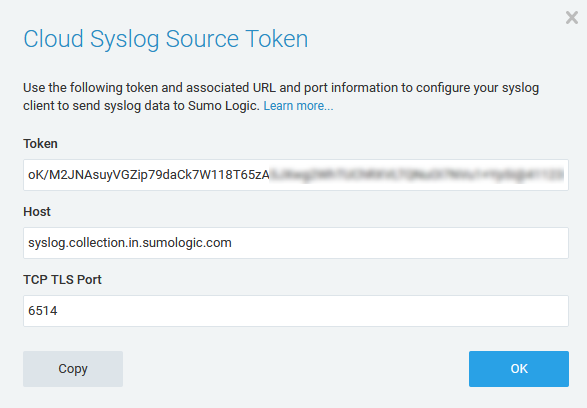Click the blurred part of the token

(417, 175)
